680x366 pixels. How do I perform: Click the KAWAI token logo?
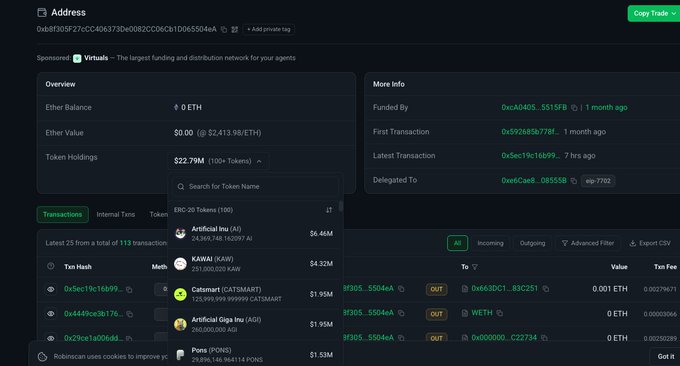click(x=180, y=264)
